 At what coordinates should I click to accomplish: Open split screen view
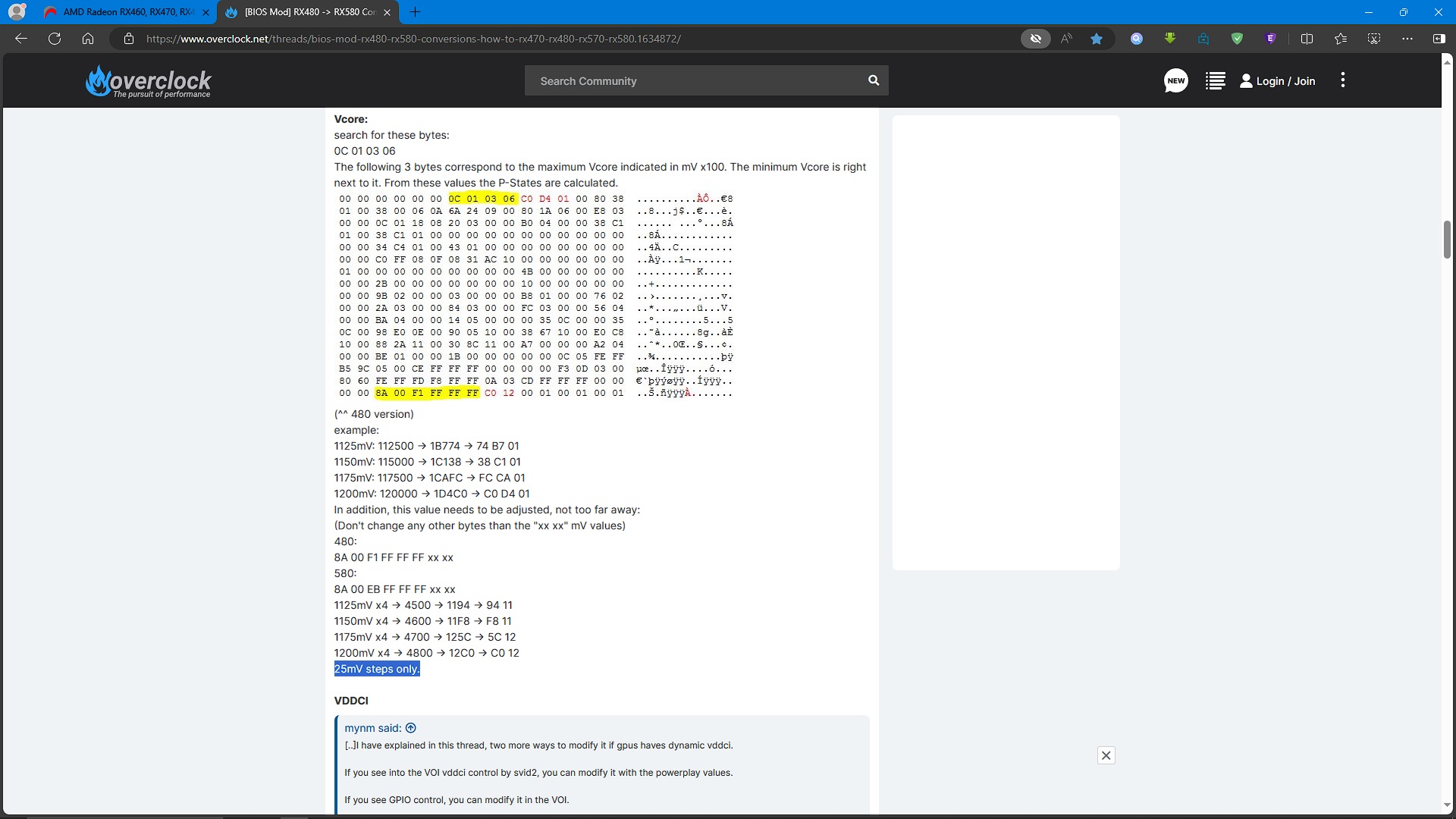(1307, 39)
